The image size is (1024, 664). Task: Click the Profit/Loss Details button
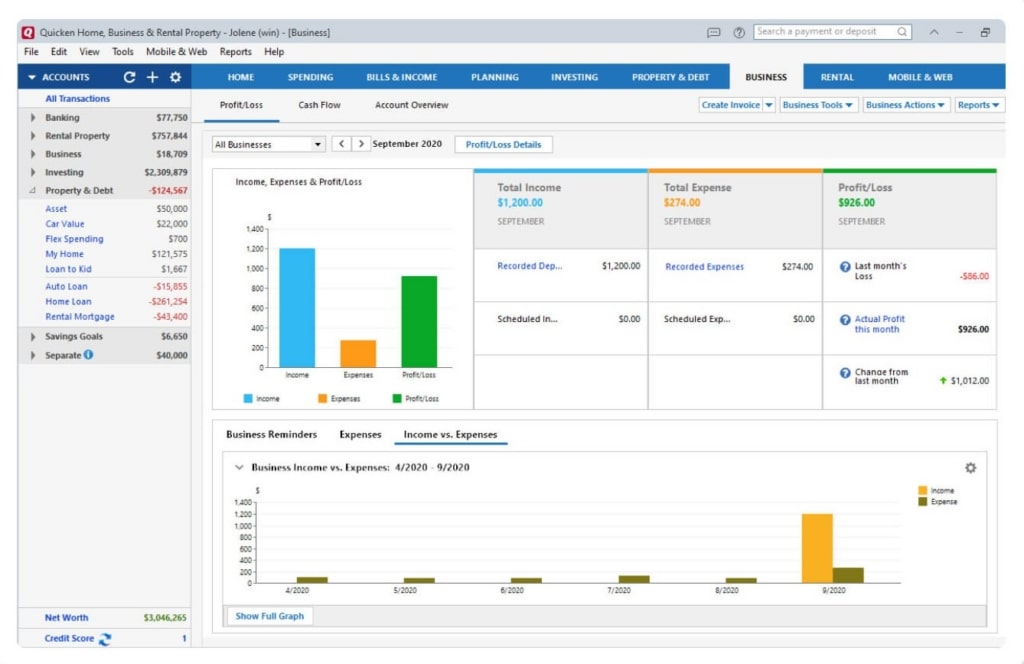pyautogui.click(x=504, y=144)
